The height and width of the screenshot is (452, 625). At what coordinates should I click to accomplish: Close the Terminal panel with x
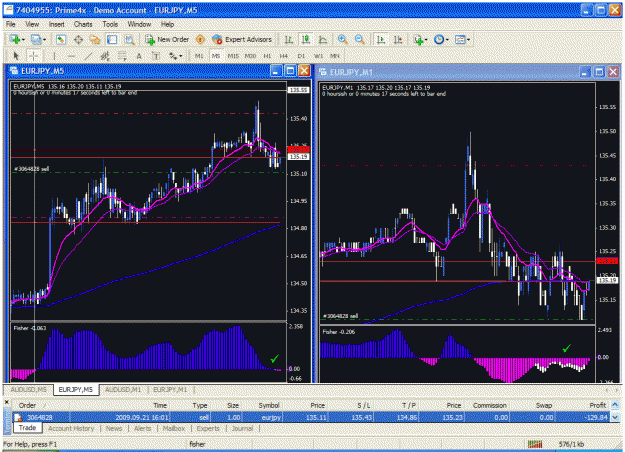coord(6,402)
